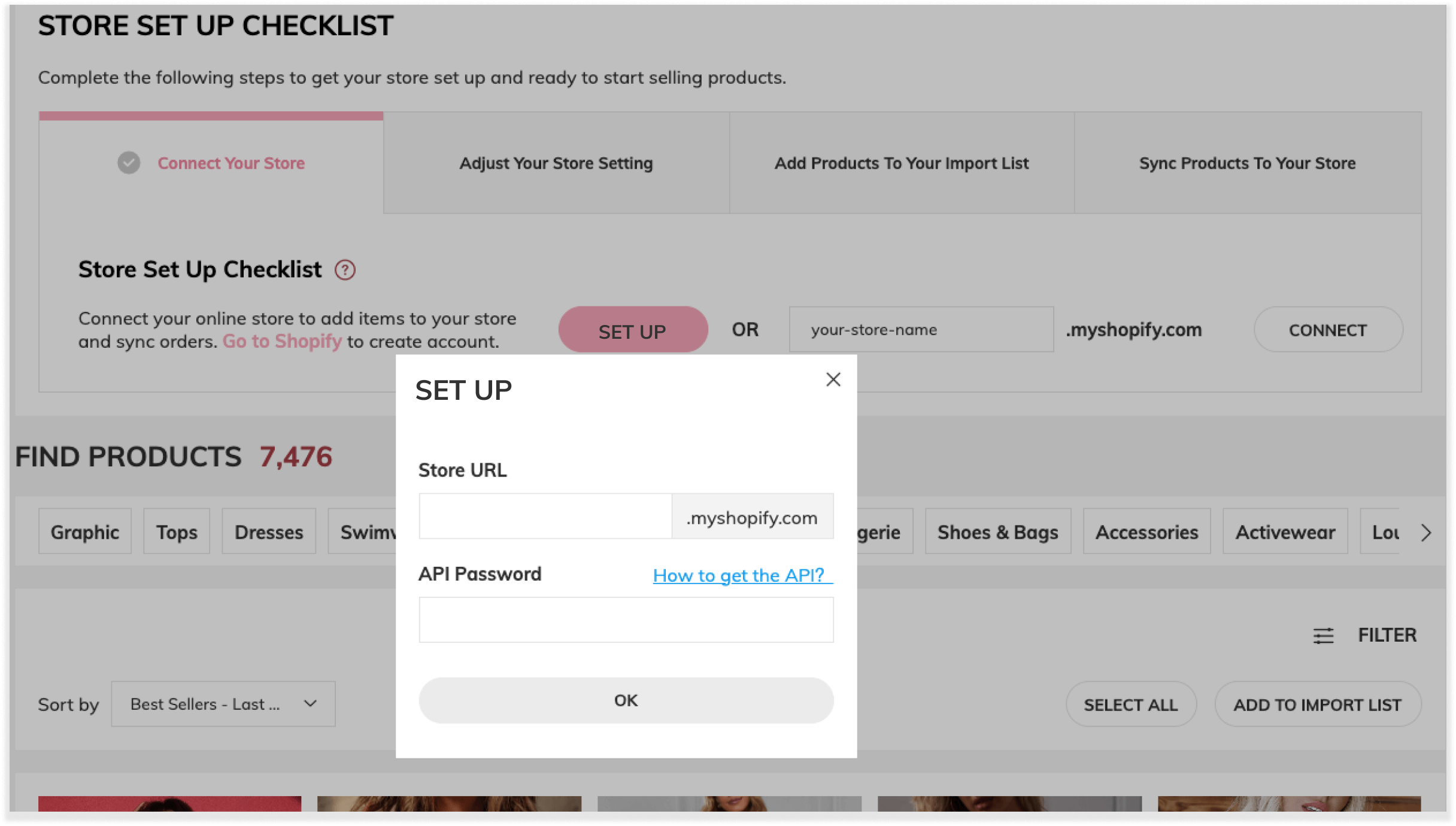Image resolution: width=1456 pixels, height=826 pixels.
Task: Select the Dresses category
Action: pyautogui.click(x=268, y=532)
